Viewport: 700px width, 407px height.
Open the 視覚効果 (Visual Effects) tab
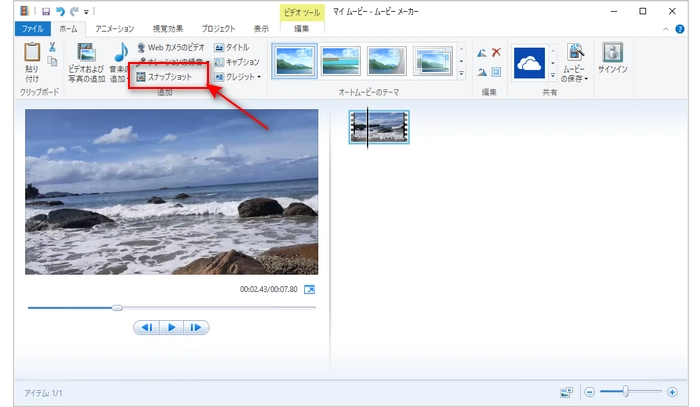point(167,29)
